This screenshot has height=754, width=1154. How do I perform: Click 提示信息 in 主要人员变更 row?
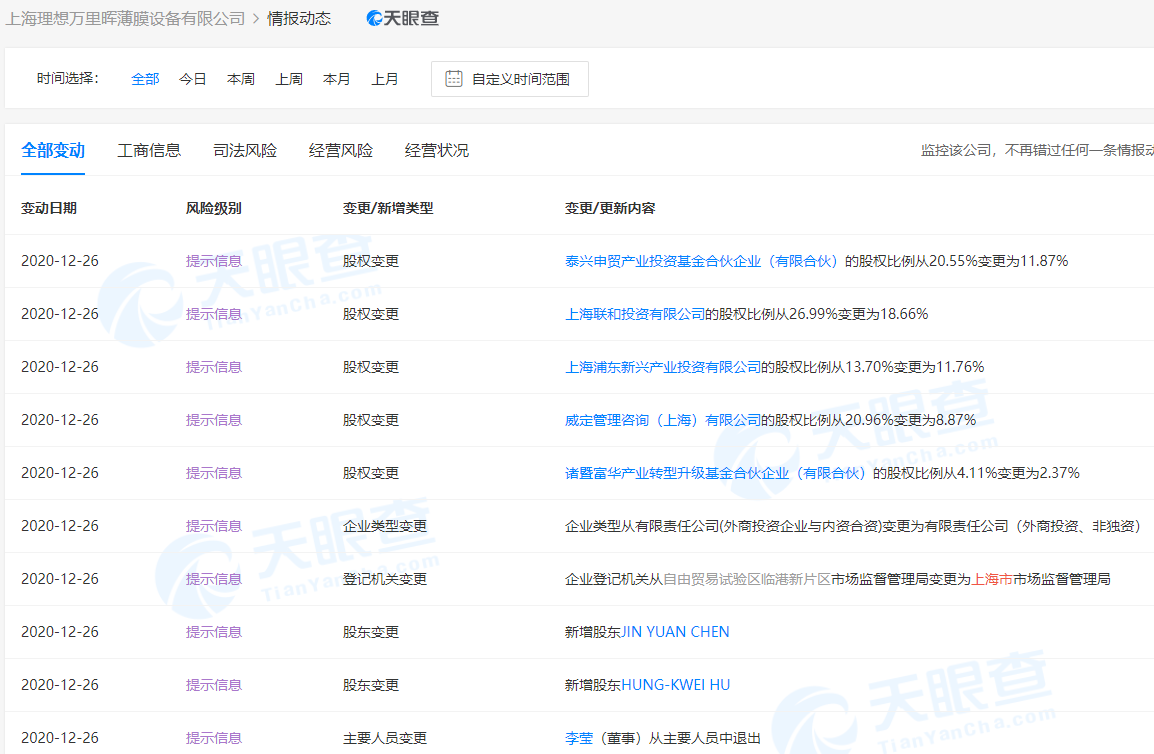(x=213, y=738)
